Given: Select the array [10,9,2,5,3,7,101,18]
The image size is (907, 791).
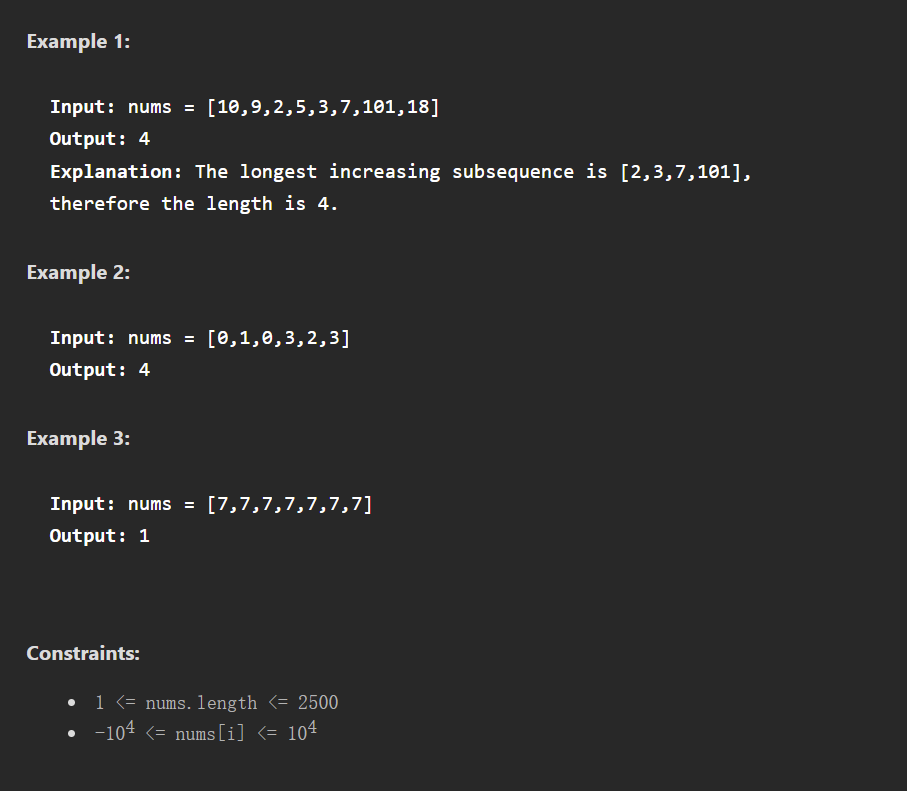Looking at the screenshot, I should pos(322,107).
